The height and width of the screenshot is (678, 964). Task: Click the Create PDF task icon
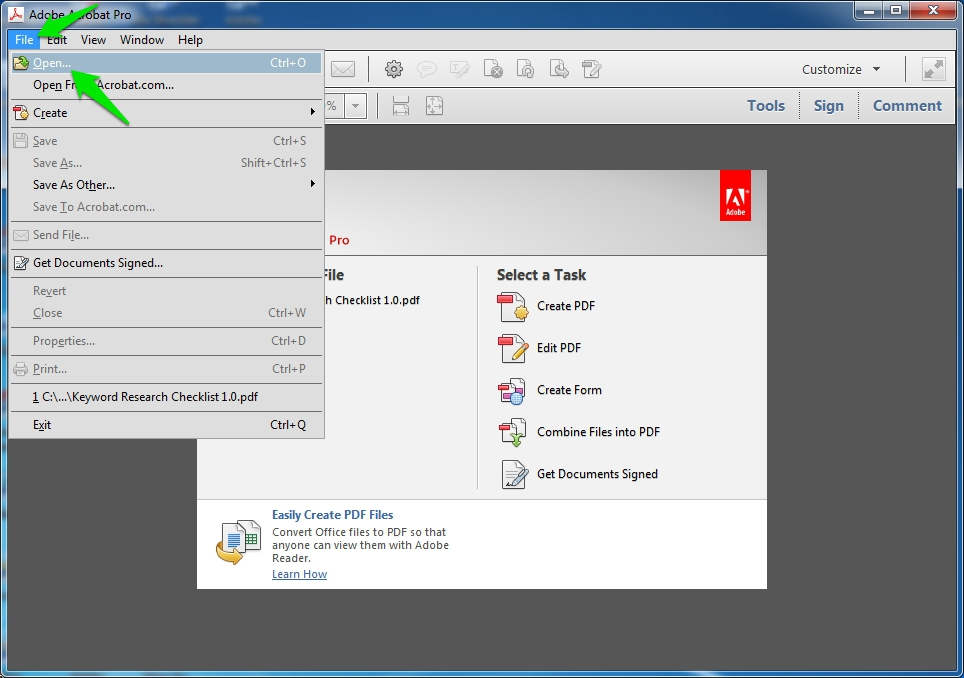click(511, 307)
